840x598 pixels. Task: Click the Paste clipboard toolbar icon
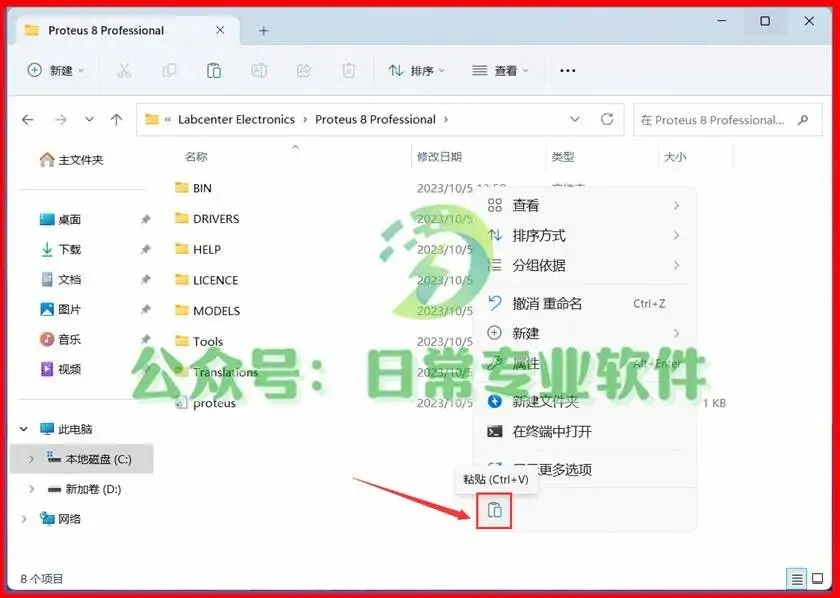214,71
